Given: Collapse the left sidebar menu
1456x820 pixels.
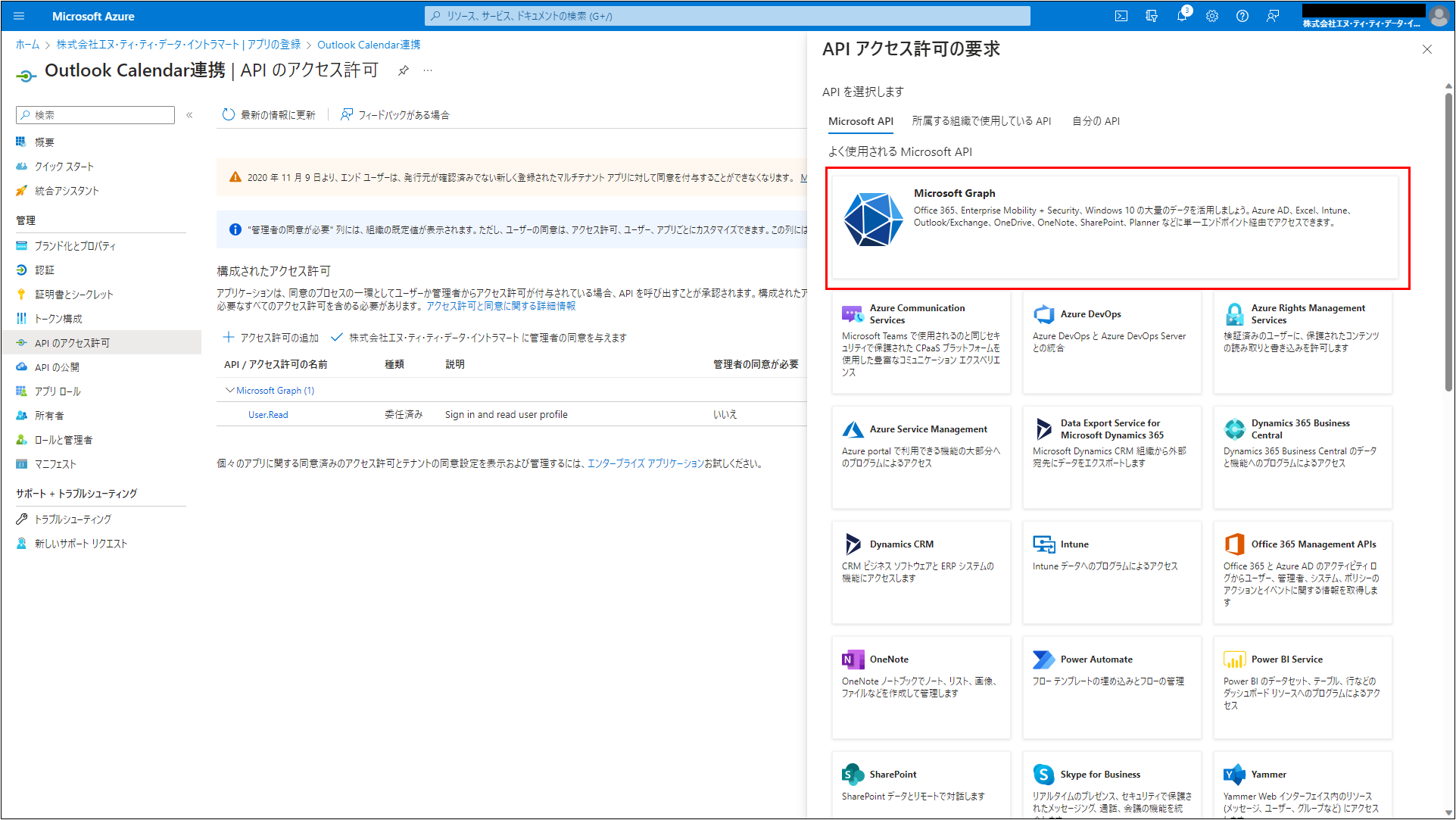Looking at the screenshot, I should [x=189, y=115].
